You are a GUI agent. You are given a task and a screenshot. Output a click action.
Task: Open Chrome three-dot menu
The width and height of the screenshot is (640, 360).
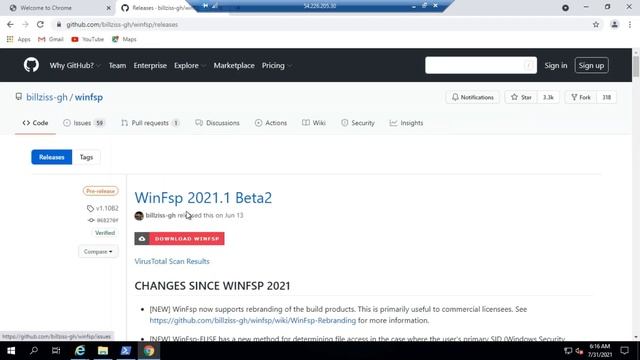tap(630, 24)
